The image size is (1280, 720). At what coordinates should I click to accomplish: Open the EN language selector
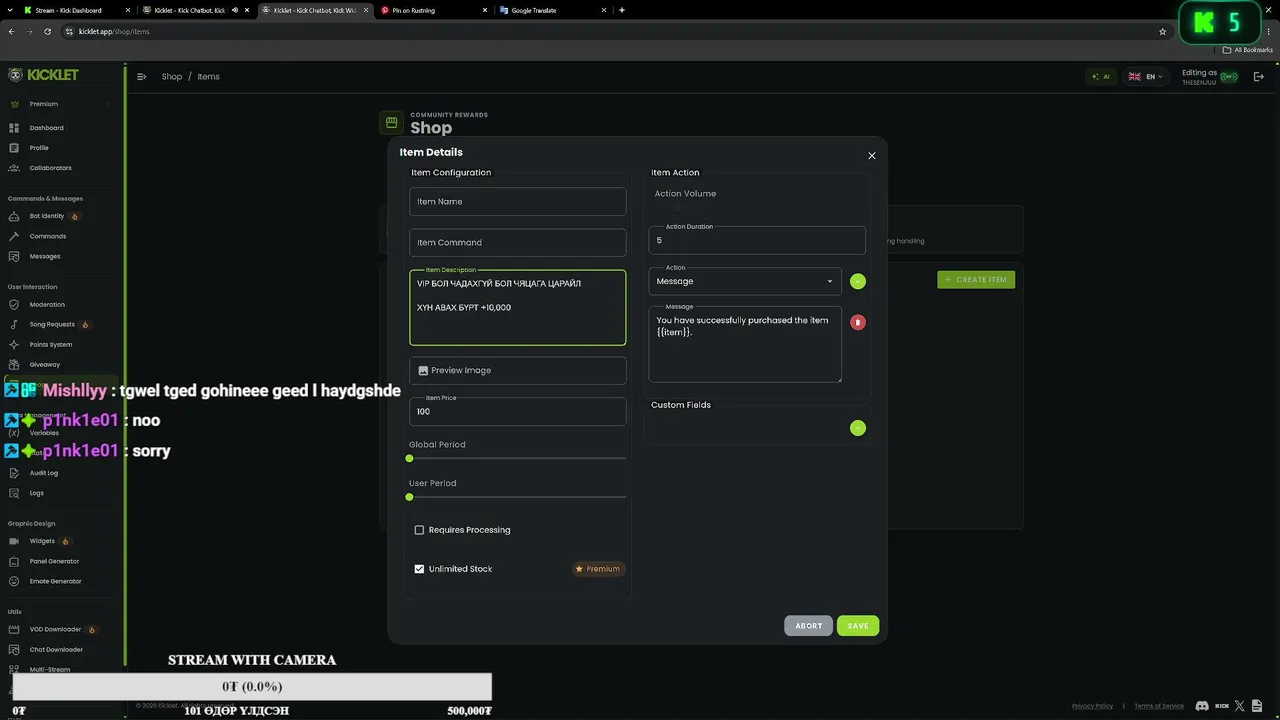tap(1145, 76)
